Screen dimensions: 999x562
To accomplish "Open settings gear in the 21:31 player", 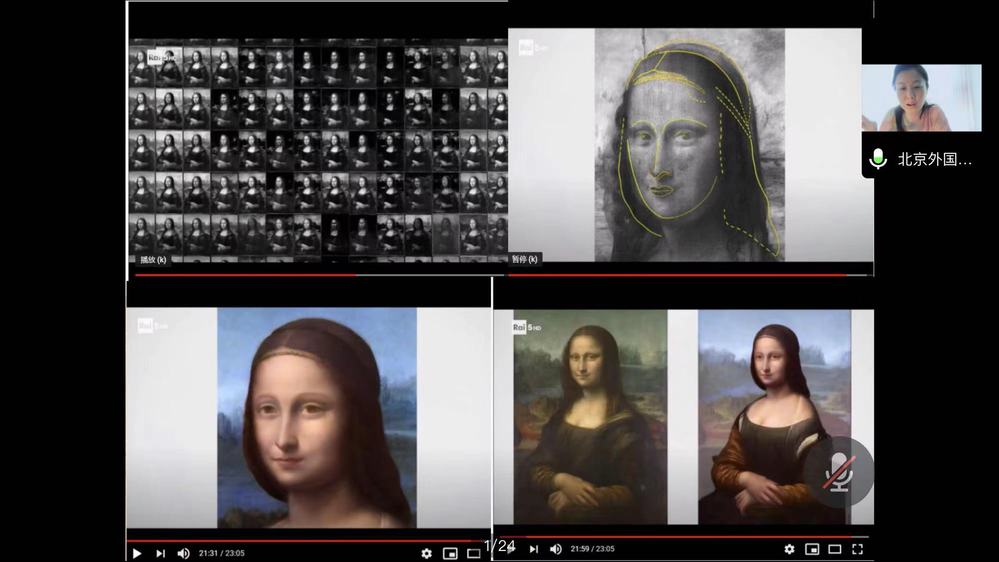I will tap(427, 554).
